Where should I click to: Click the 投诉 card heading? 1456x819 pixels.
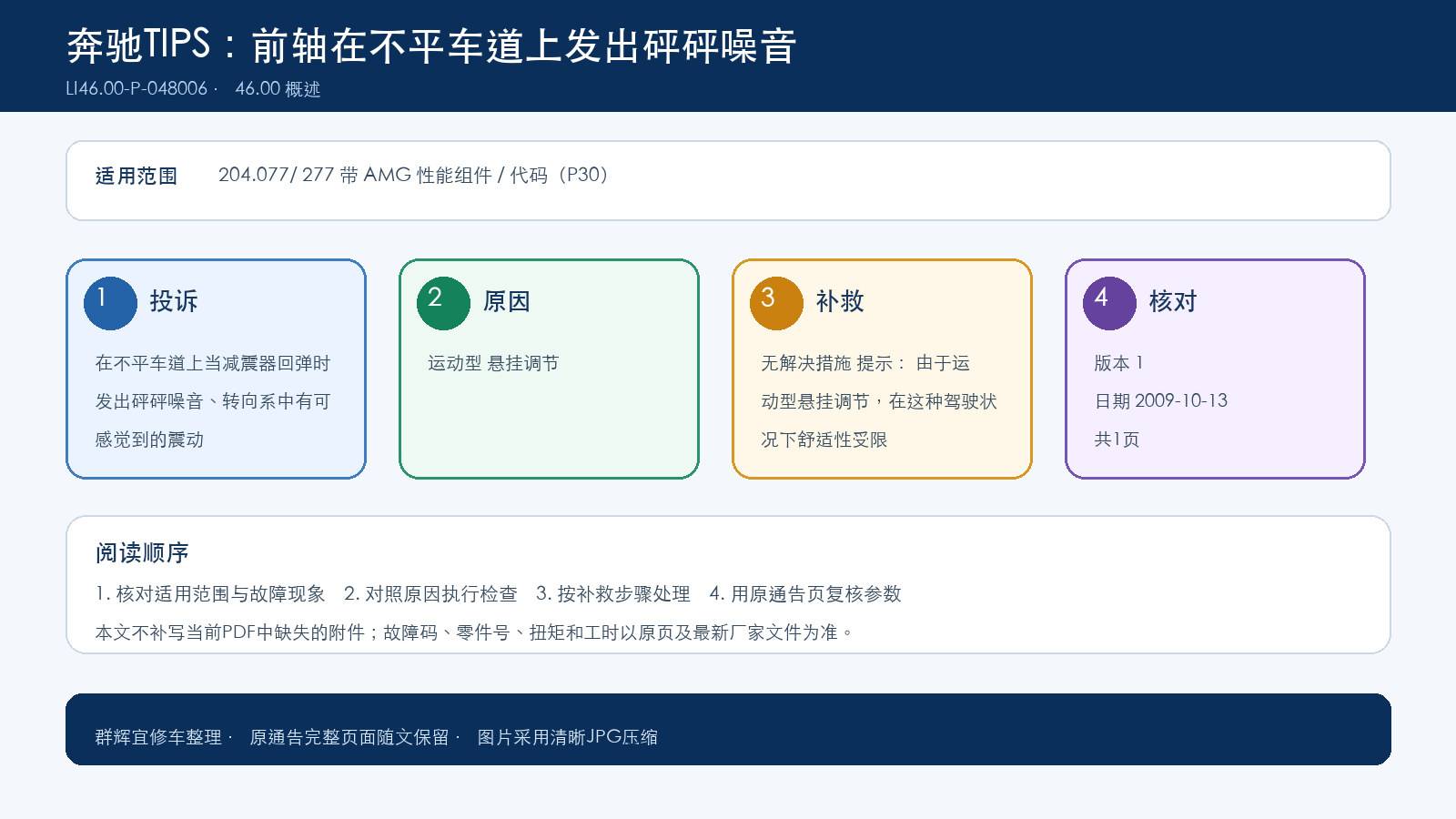click(174, 302)
